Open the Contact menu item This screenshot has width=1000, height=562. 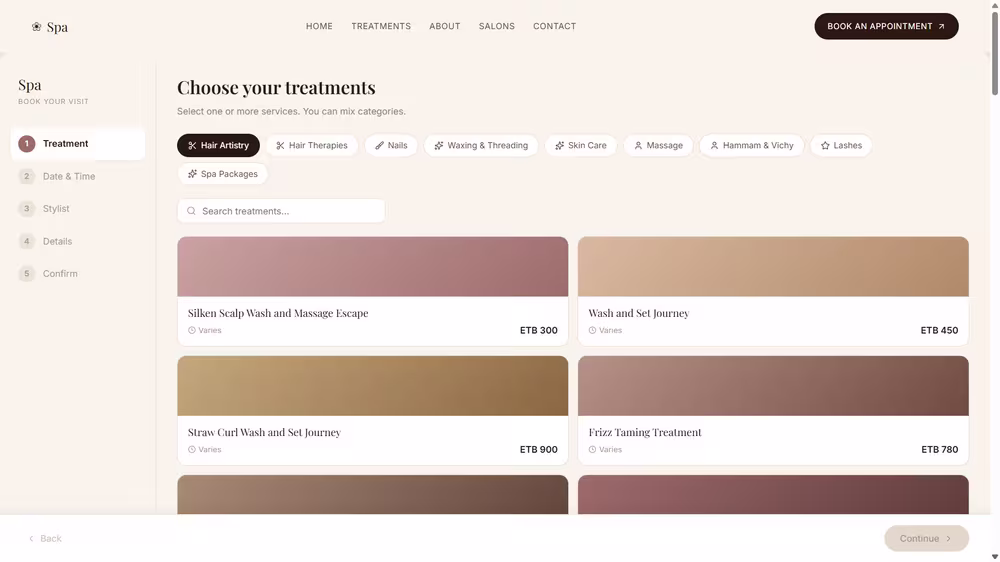coord(554,26)
